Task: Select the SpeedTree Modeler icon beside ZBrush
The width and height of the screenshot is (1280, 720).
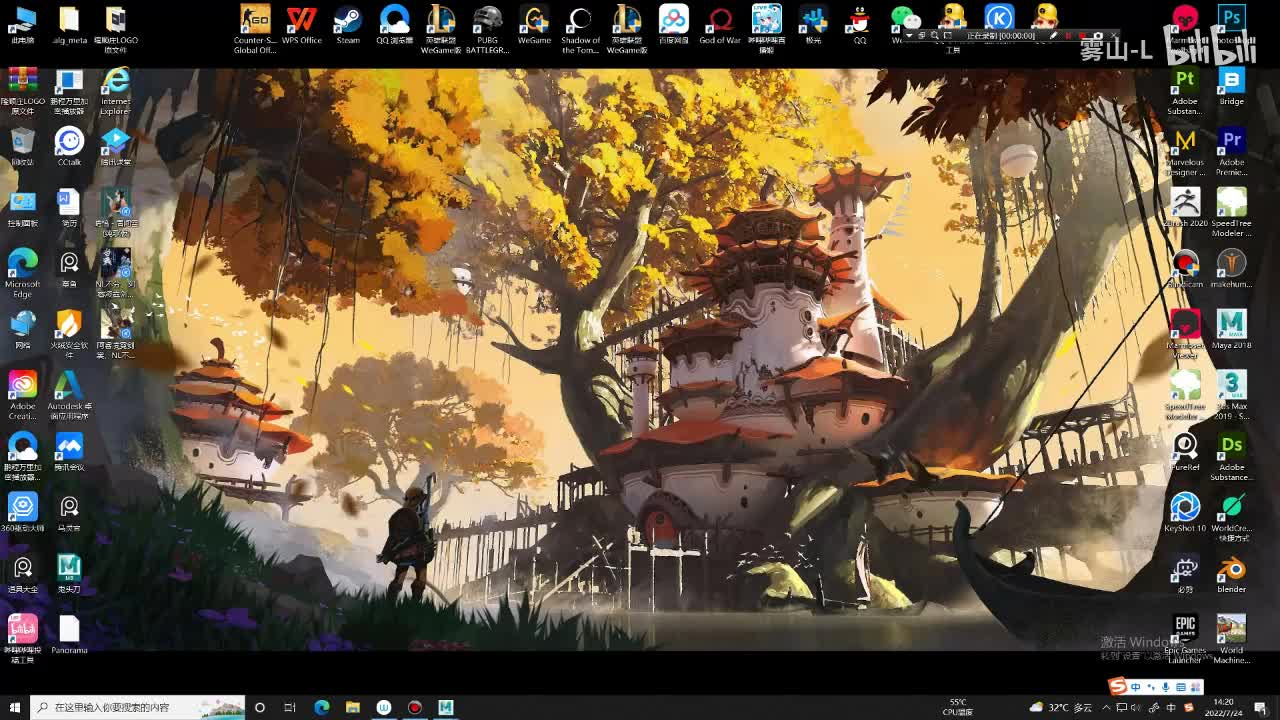Action: [1232, 202]
